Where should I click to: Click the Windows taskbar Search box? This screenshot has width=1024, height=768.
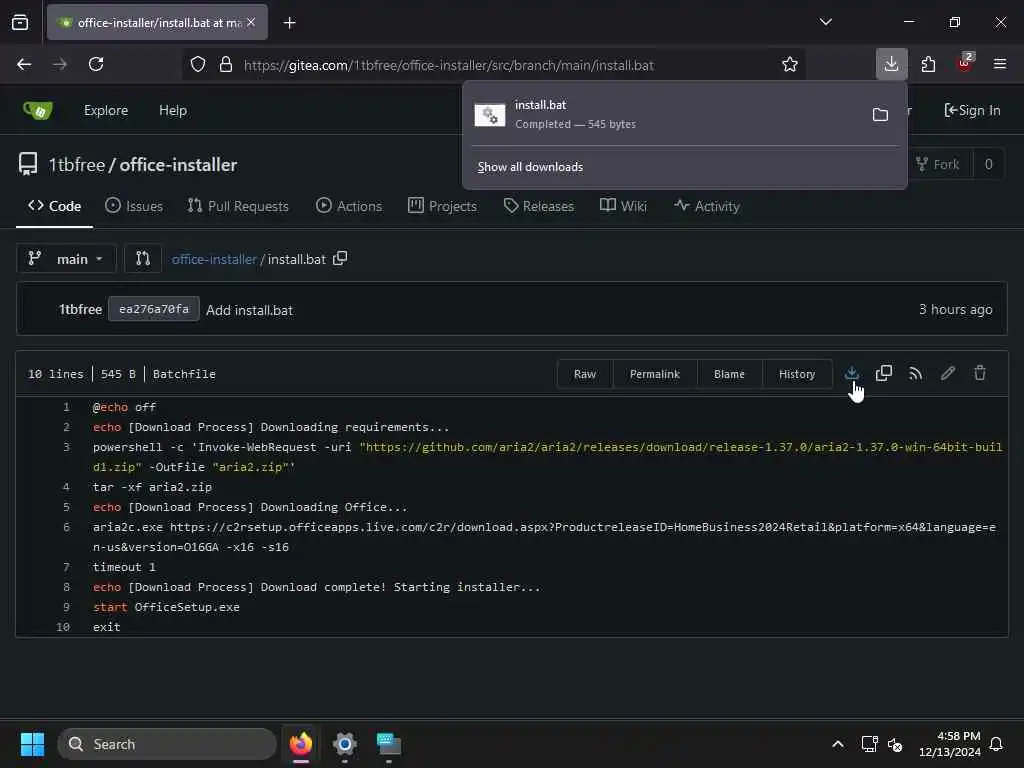coord(167,744)
